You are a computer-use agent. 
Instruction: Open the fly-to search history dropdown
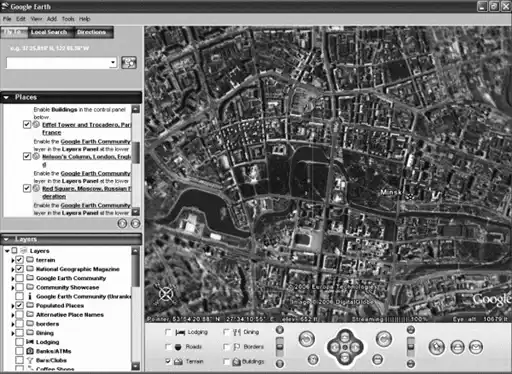coord(113,62)
